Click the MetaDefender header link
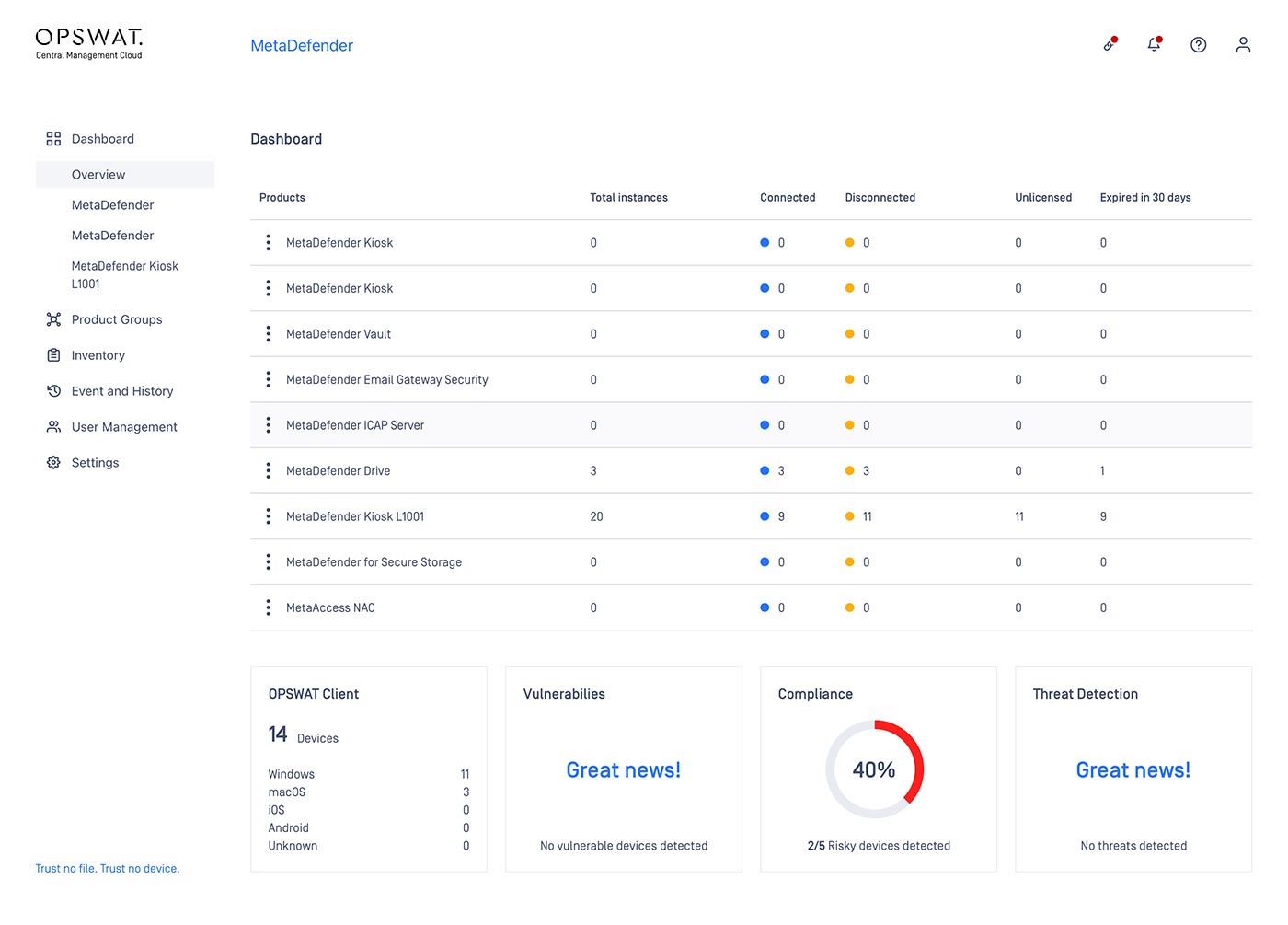Viewport: 1288px width, 925px height. 302,46
